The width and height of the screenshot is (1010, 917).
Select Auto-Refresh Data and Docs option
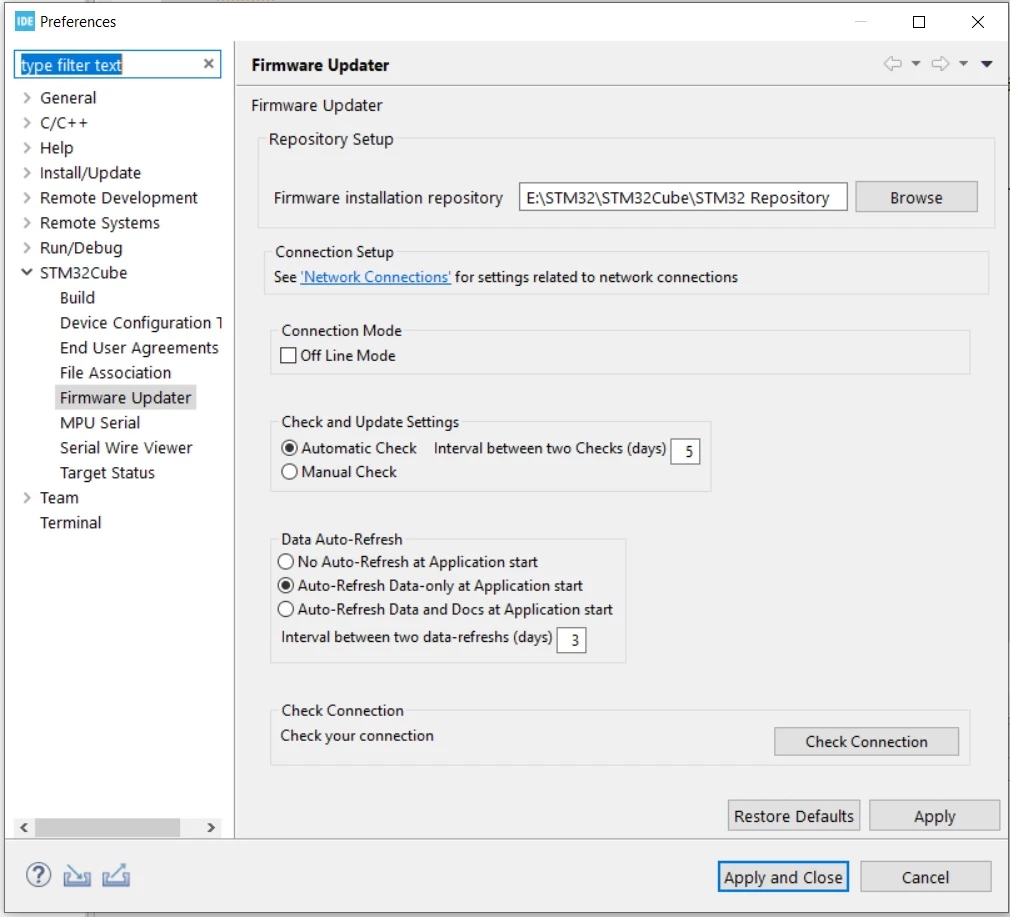coord(285,609)
